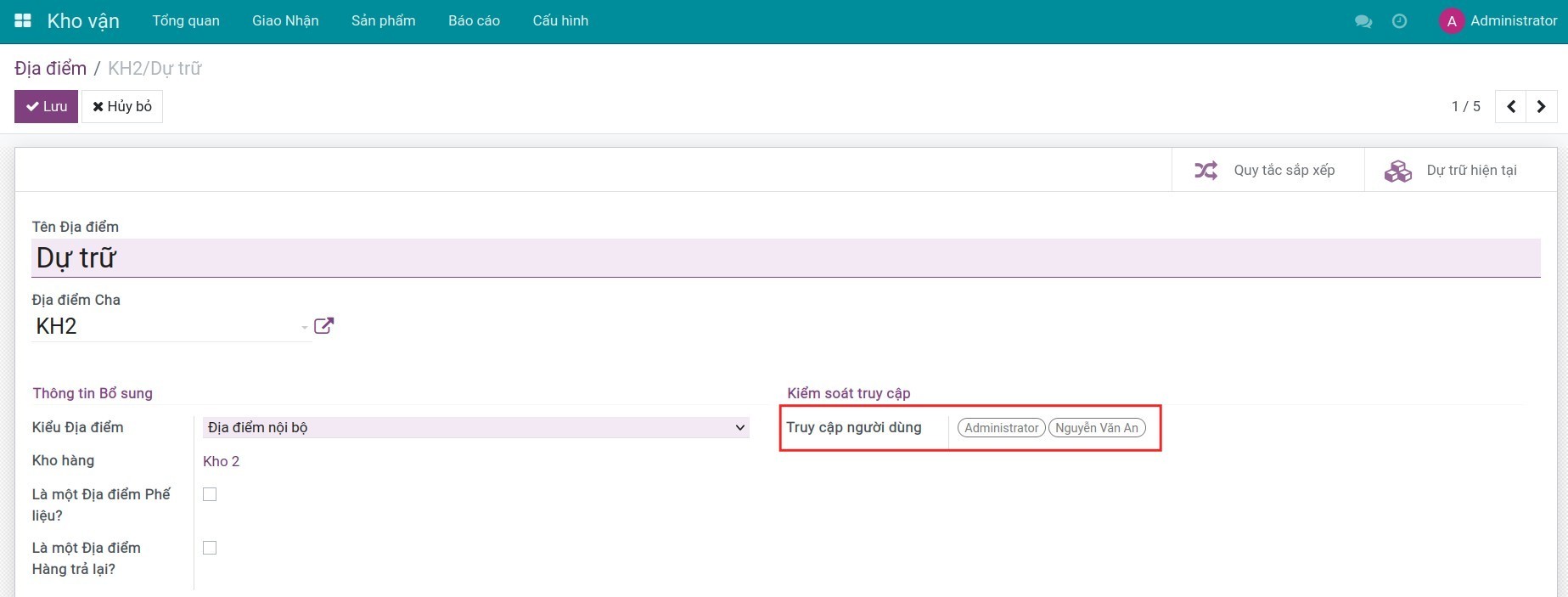Go to previous record arrow
Viewport: 1568px width, 597px height.
(x=1510, y=107)
